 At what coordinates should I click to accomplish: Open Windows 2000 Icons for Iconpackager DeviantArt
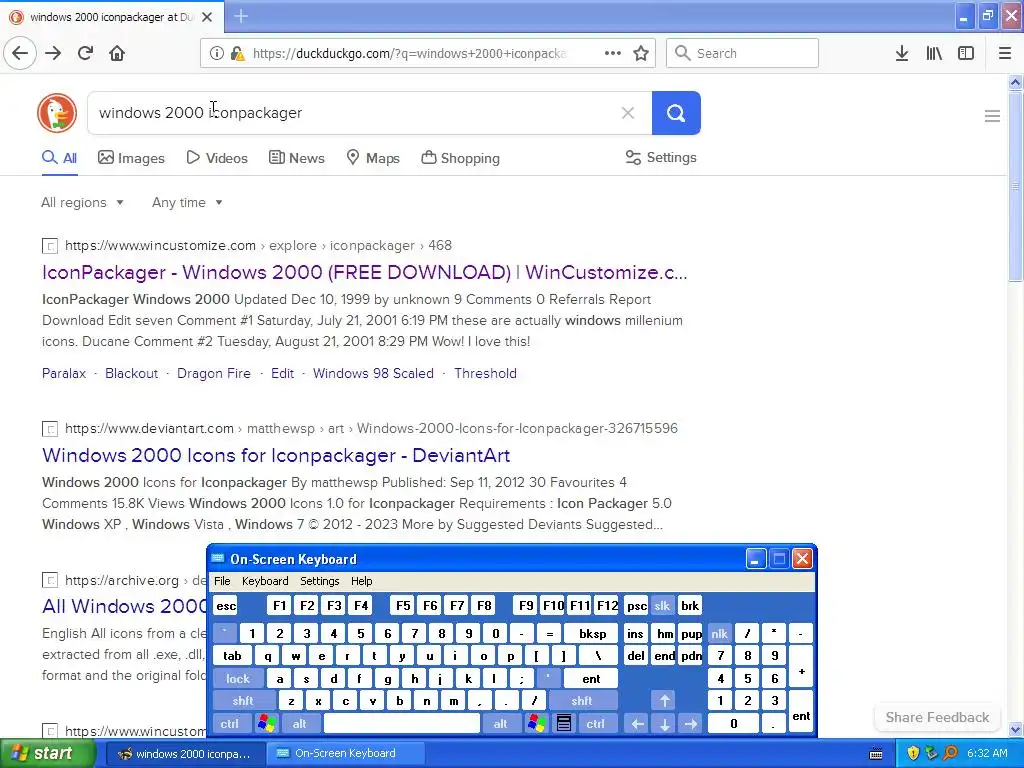[x=276, y=455]
